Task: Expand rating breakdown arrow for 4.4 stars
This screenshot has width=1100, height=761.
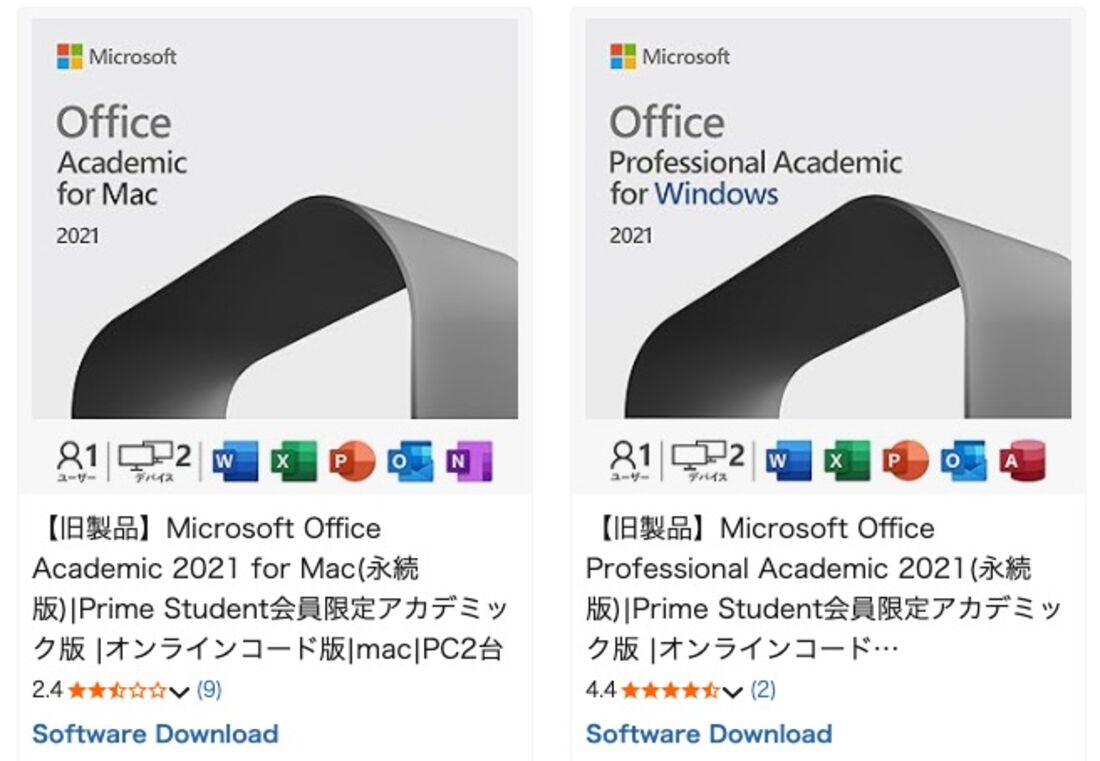Action: tap(732, 692)
